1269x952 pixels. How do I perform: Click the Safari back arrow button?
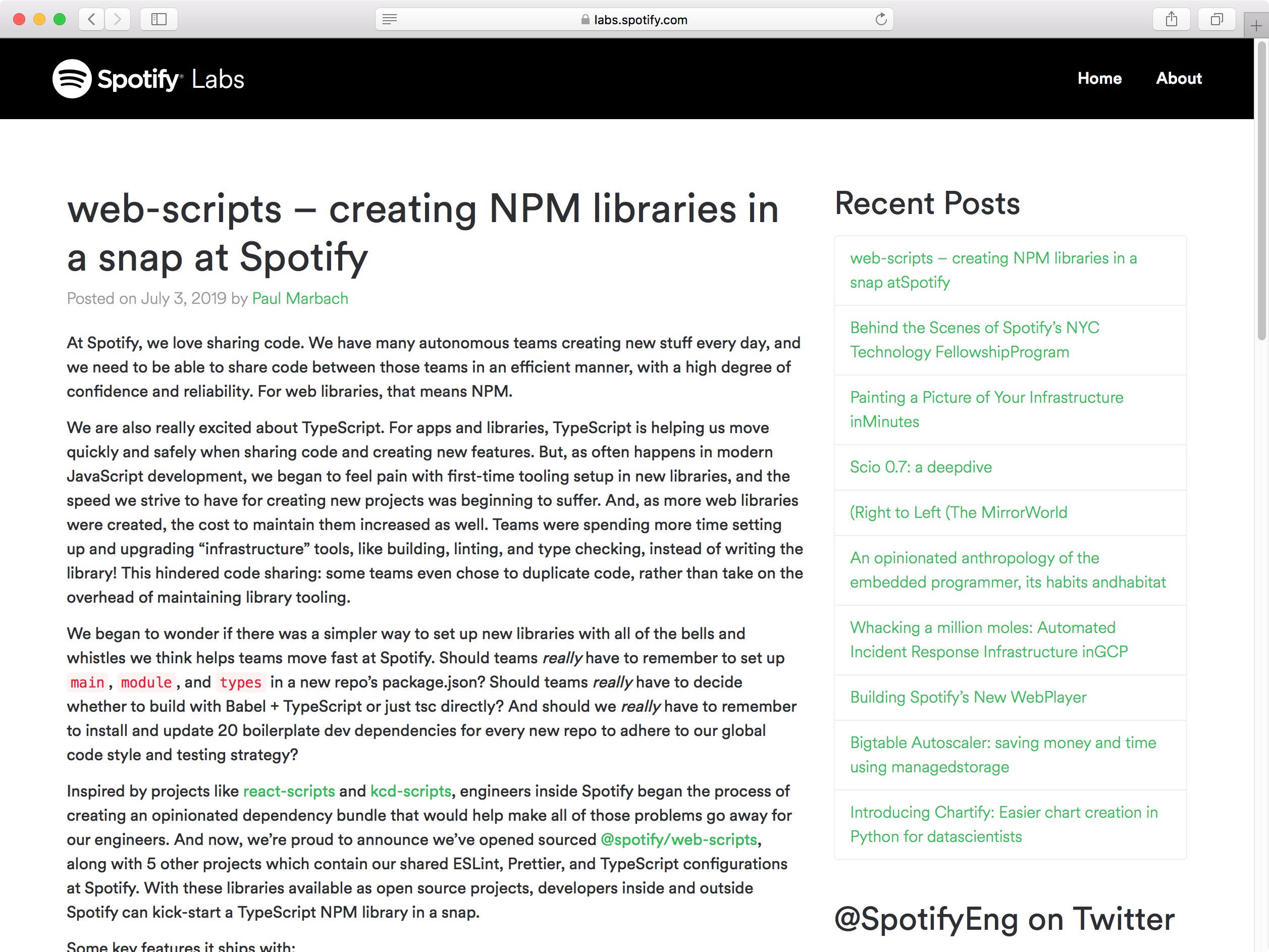(x=92, y=20)
